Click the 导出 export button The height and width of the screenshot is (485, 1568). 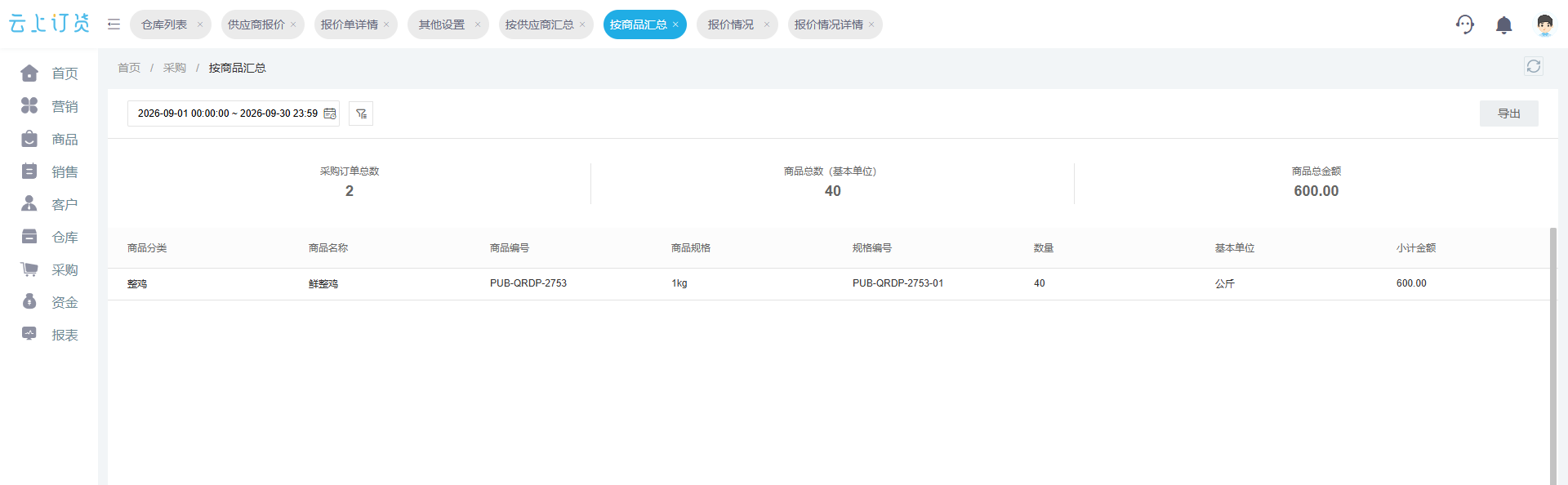pyautogui.click(x=1509, y=113)
